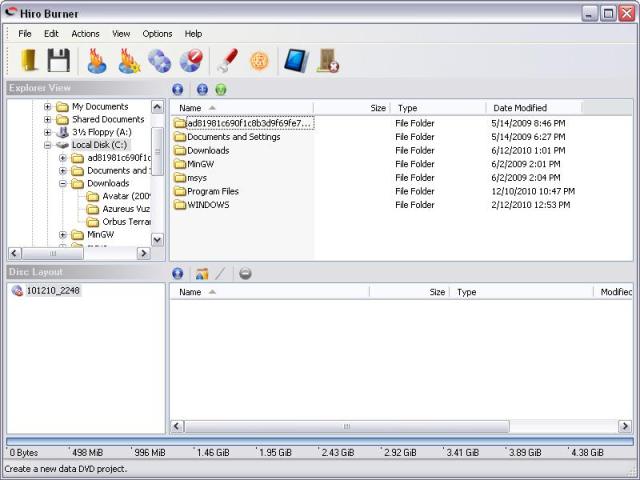640x480 pixels.
Task: Click the 2.43 GiB capacity marker
Action: coord(338,453)
